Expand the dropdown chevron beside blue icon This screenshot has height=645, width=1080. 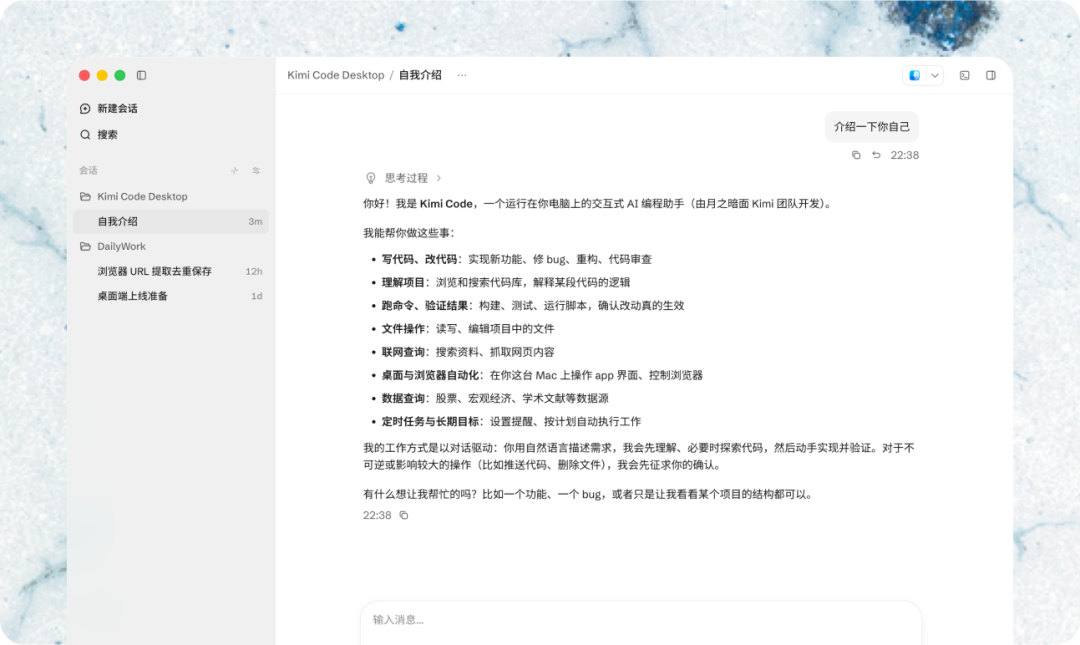935,75
